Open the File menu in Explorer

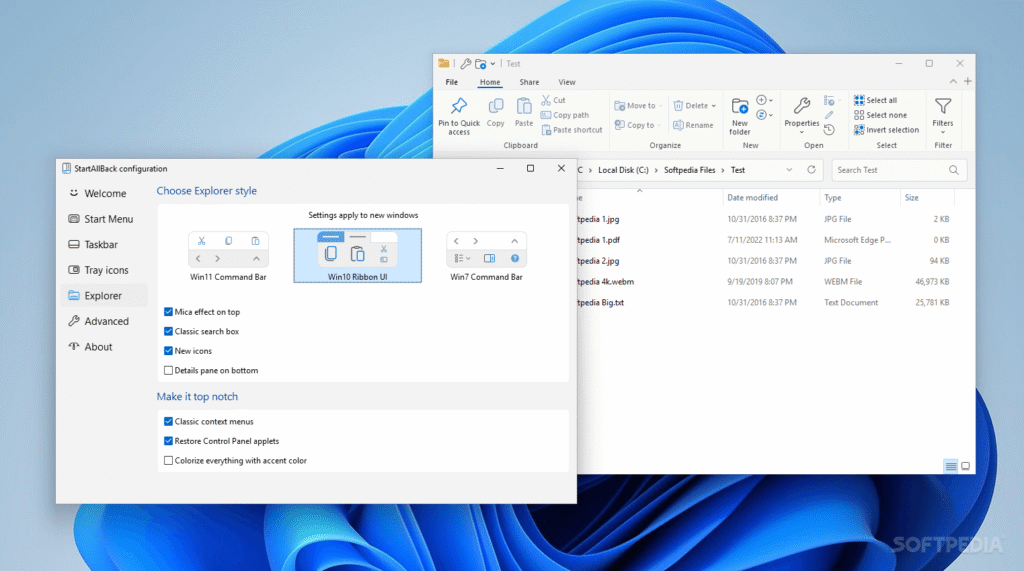click(452, 82)
